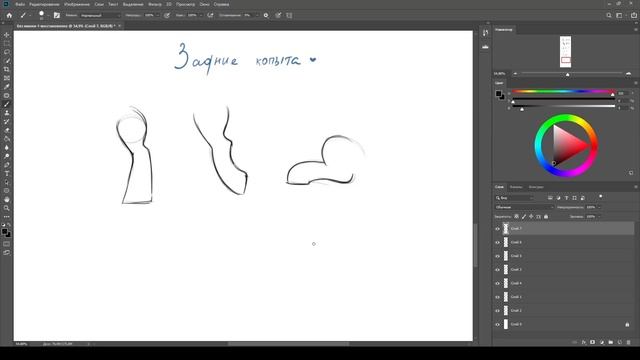This screenshot has height=360, width=640.
Task: Select the Eraser tool
Action: click(x=7, y=130)
